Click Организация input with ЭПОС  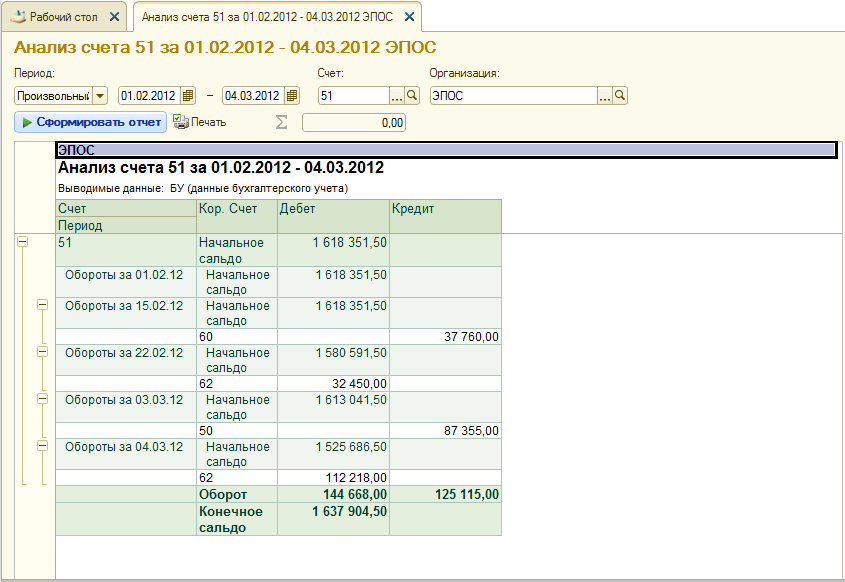point(514,96)
